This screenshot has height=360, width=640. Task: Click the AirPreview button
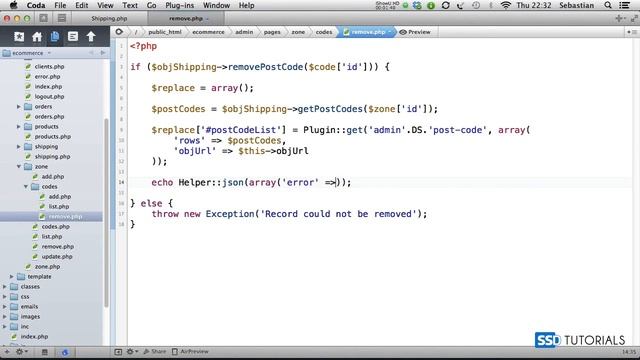click(190, 351)
